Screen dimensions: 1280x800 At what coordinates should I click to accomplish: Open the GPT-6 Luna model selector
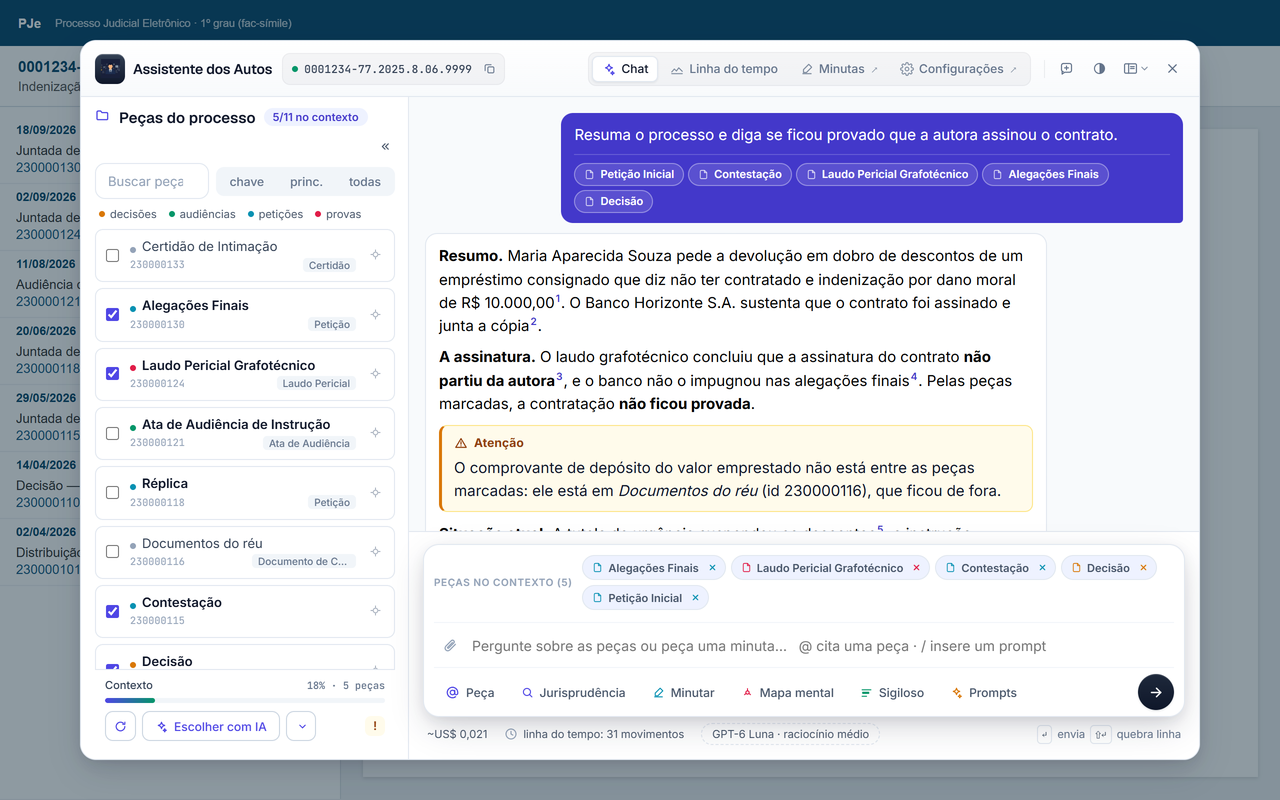tap(790, 734)
